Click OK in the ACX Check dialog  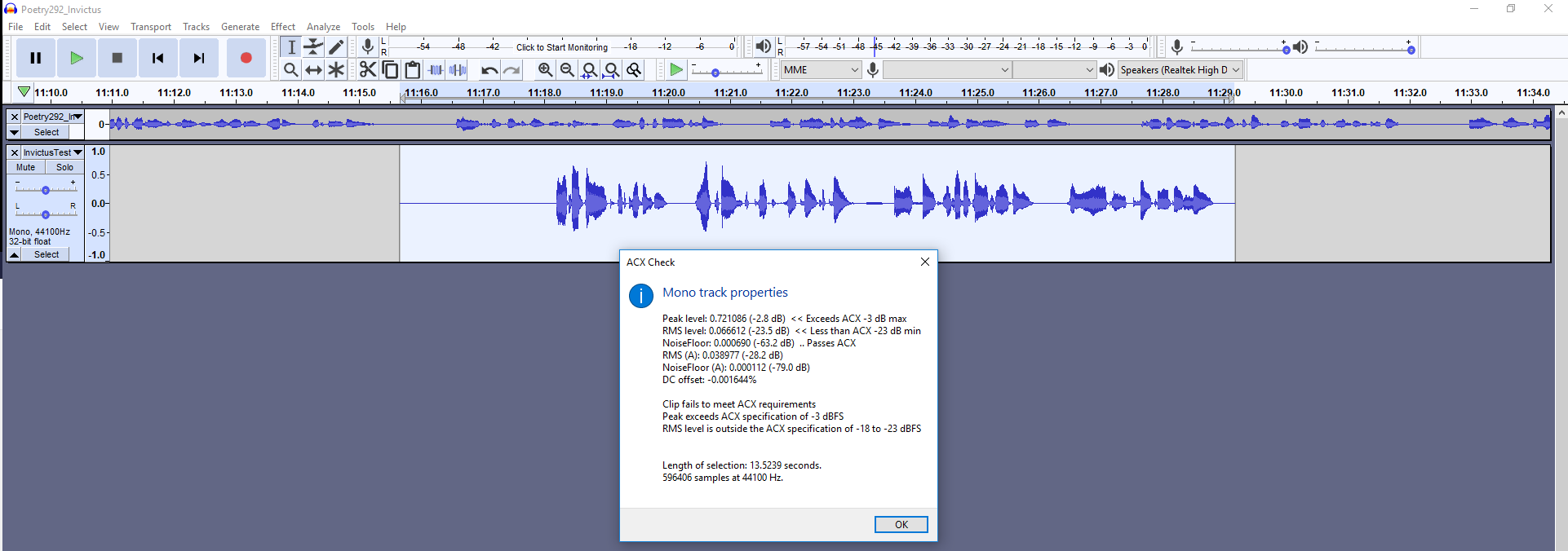click(901, 524)
